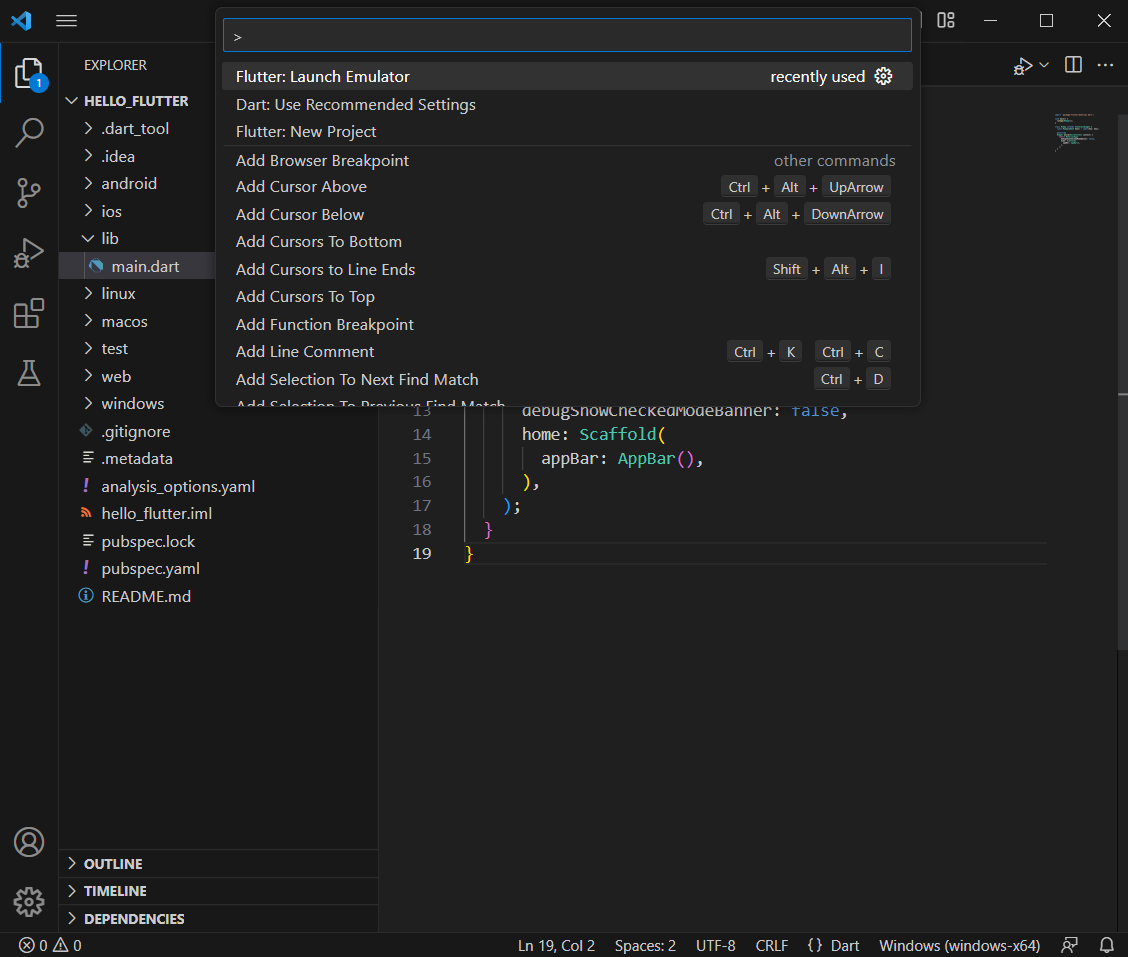Open pubspec.lock file
This screenshot has height=957, width=1128.
click(218, 541)
